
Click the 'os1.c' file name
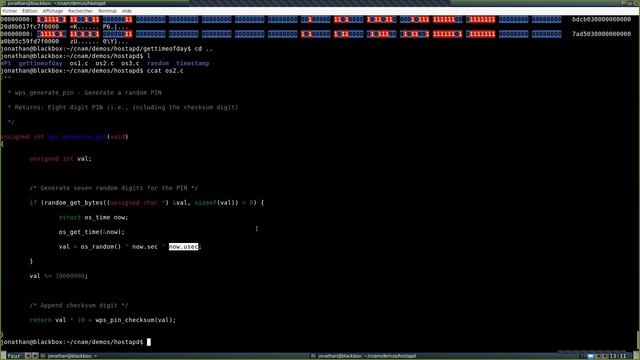[x=79, y=63]
